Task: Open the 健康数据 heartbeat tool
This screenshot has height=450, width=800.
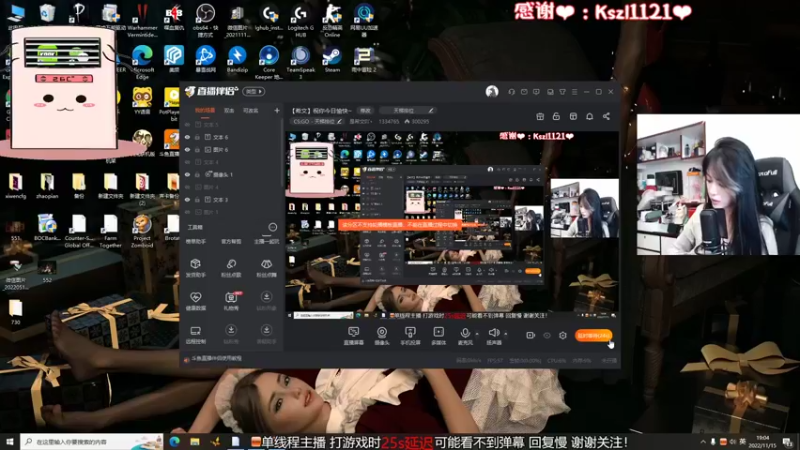Action: (195, 301)
